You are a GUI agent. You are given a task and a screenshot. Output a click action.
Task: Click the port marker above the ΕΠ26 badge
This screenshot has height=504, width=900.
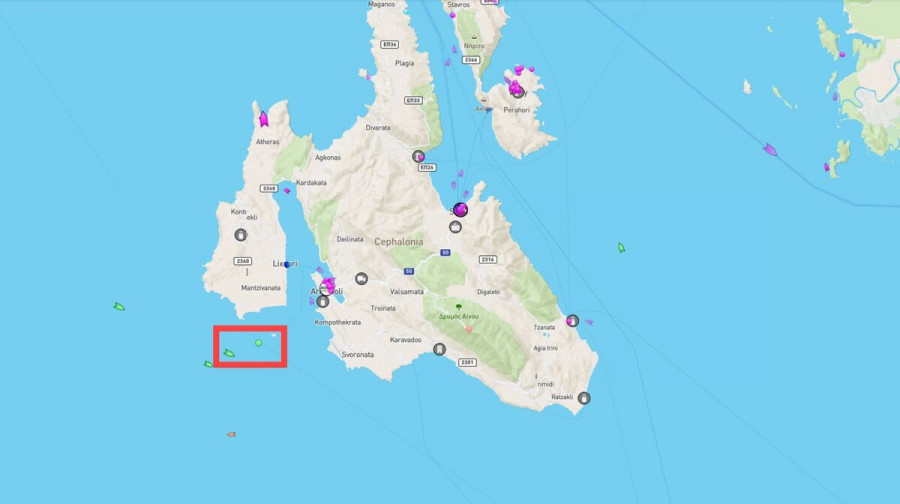pyautogui.click(x=418, y=156)
